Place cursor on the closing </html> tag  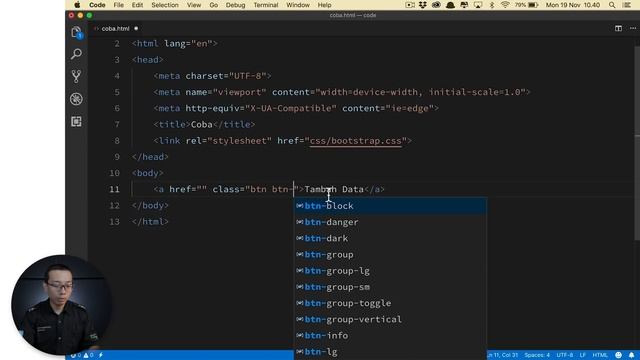point(150,222)
